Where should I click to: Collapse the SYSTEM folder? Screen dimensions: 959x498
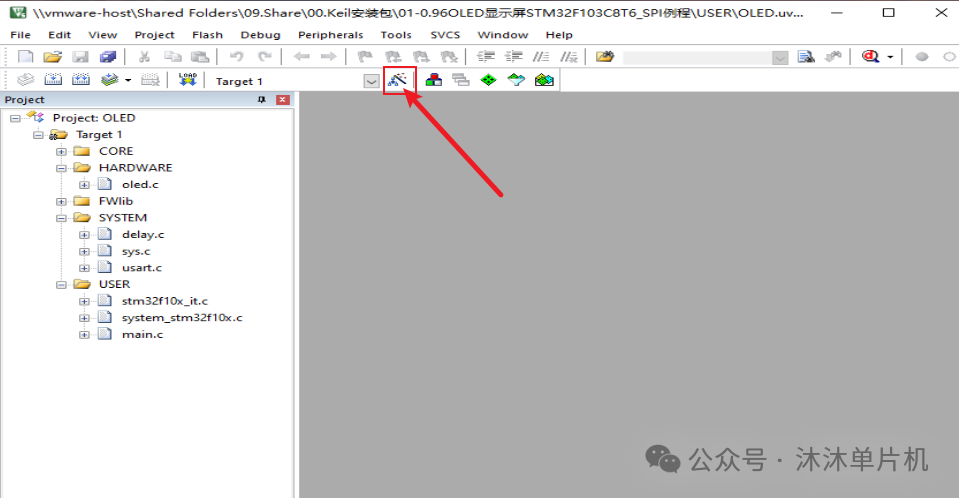[61, 218]
